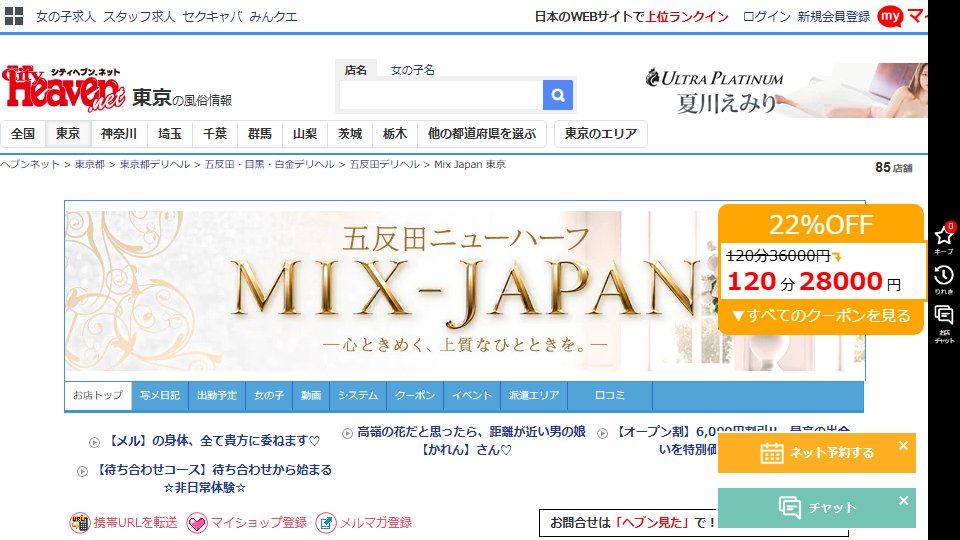
Task: Click play icon beside 高嶺の花 headline
Action: pyautogui.click(x=347, y=433)
